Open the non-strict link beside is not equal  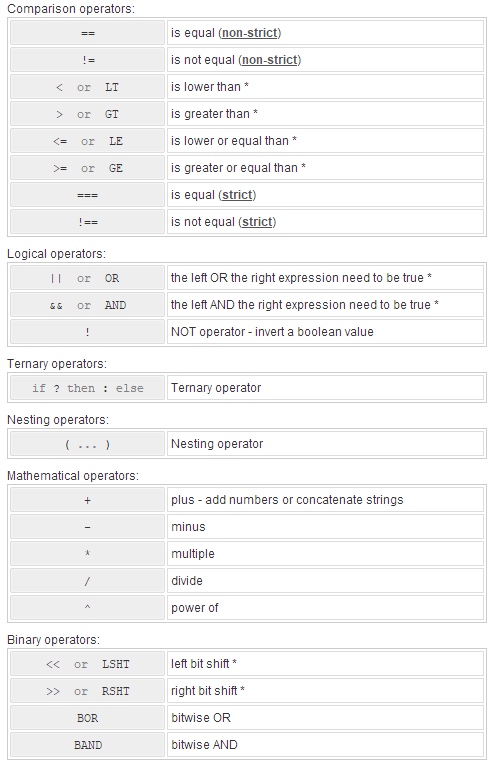270,60
